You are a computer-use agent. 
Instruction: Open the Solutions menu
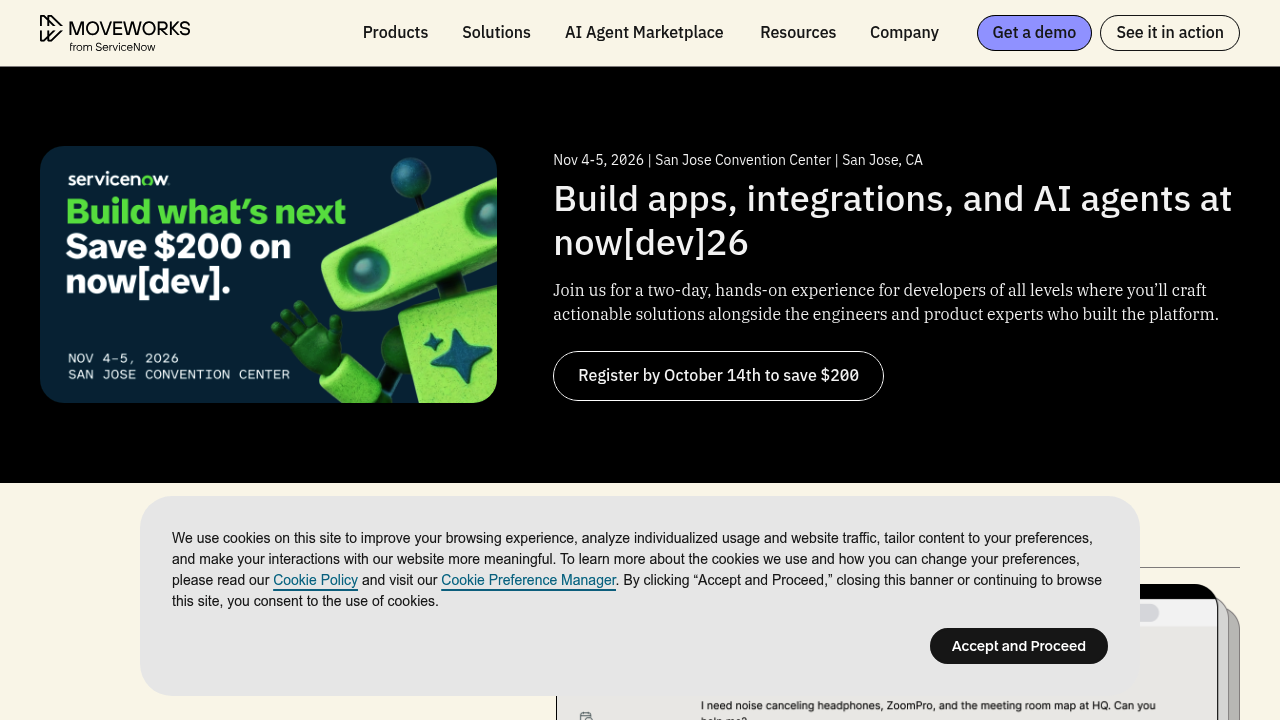pyautogui.click(x=496, y=33)
